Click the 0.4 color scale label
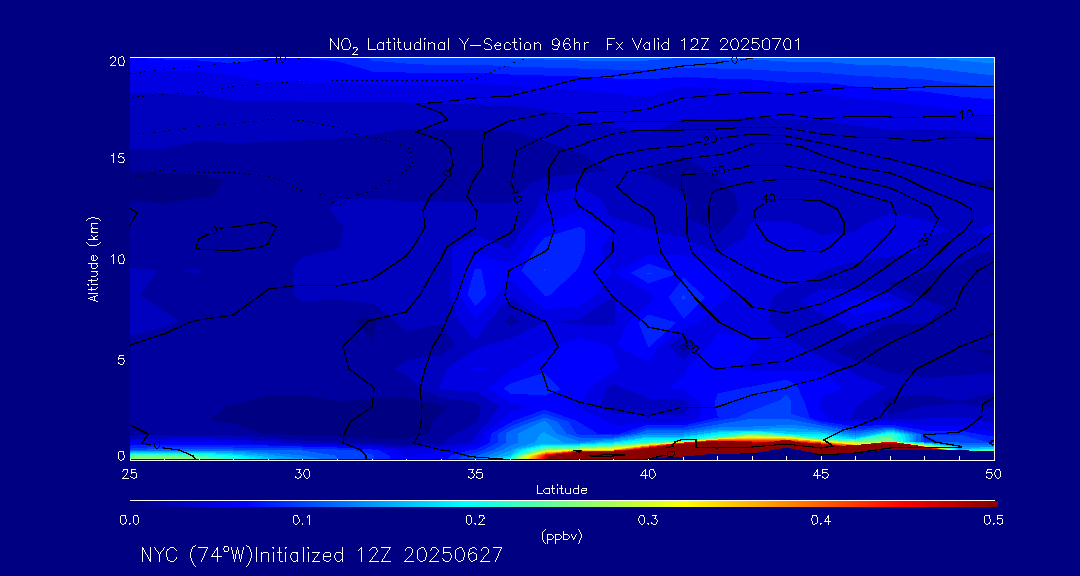Screen dimensions: 1080x576 tap(820, 521)
